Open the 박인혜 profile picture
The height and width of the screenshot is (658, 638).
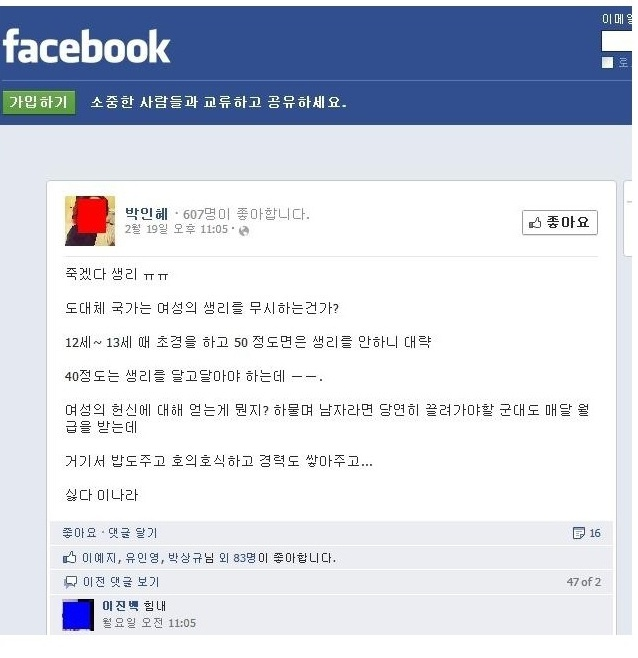tap(90, 221)
